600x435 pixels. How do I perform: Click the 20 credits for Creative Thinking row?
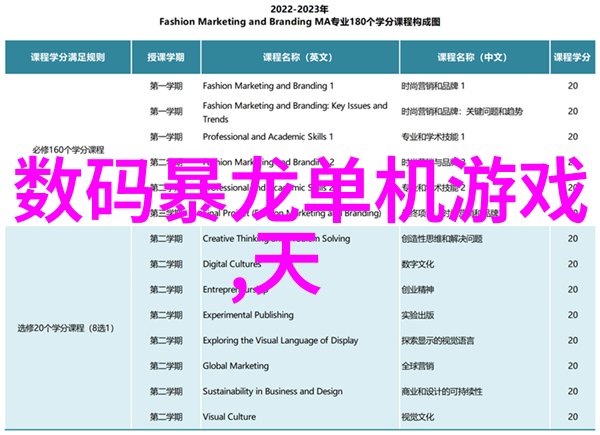(573, 239)
